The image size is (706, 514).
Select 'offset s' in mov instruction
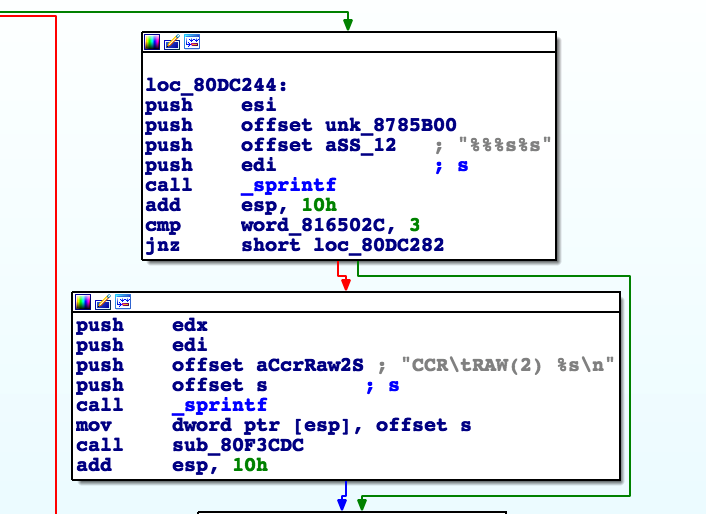[x=423, y=425]
